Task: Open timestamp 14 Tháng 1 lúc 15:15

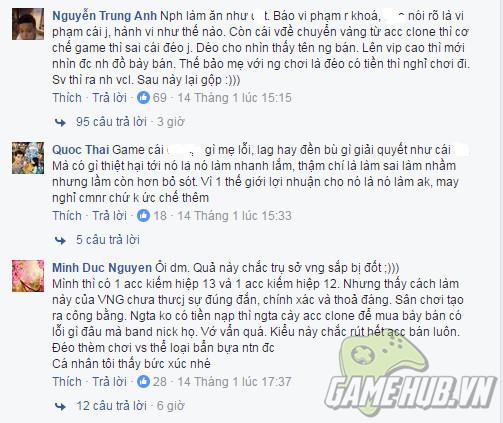Action: point(234,98)
